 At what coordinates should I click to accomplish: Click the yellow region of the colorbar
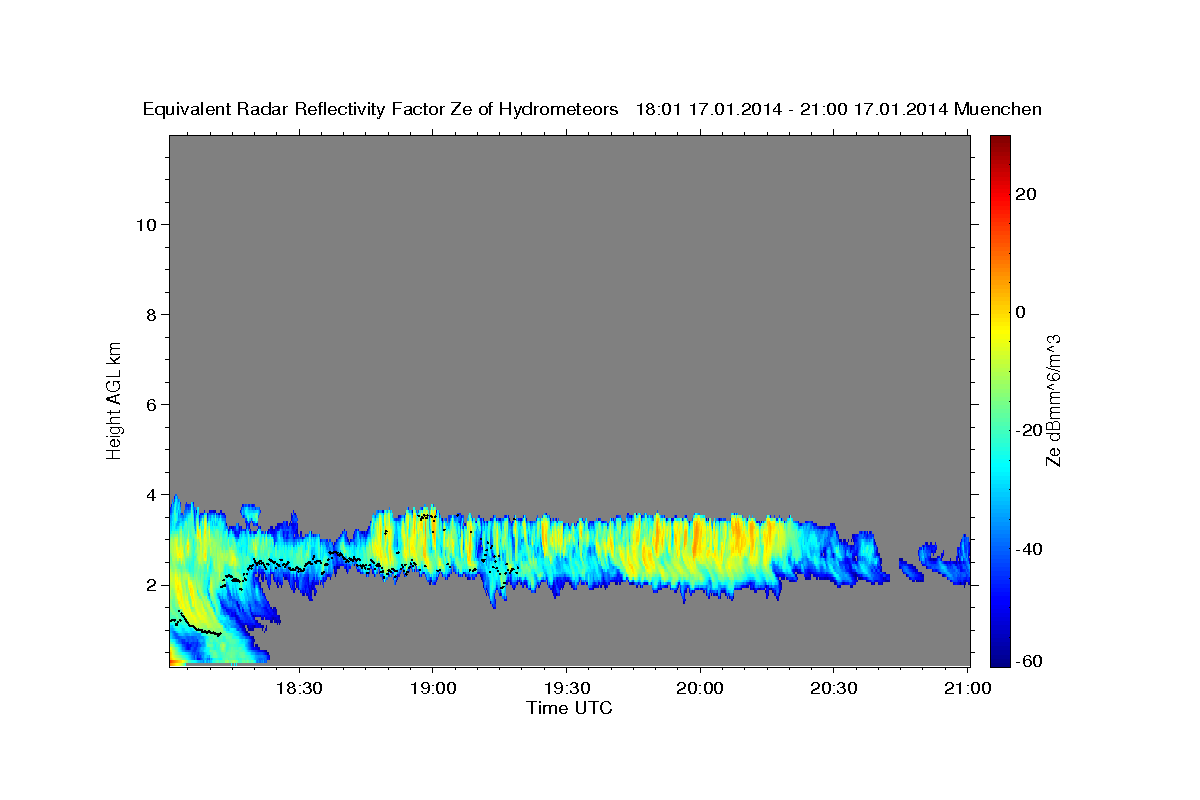pyautogui.click(x=1000, y=330)
